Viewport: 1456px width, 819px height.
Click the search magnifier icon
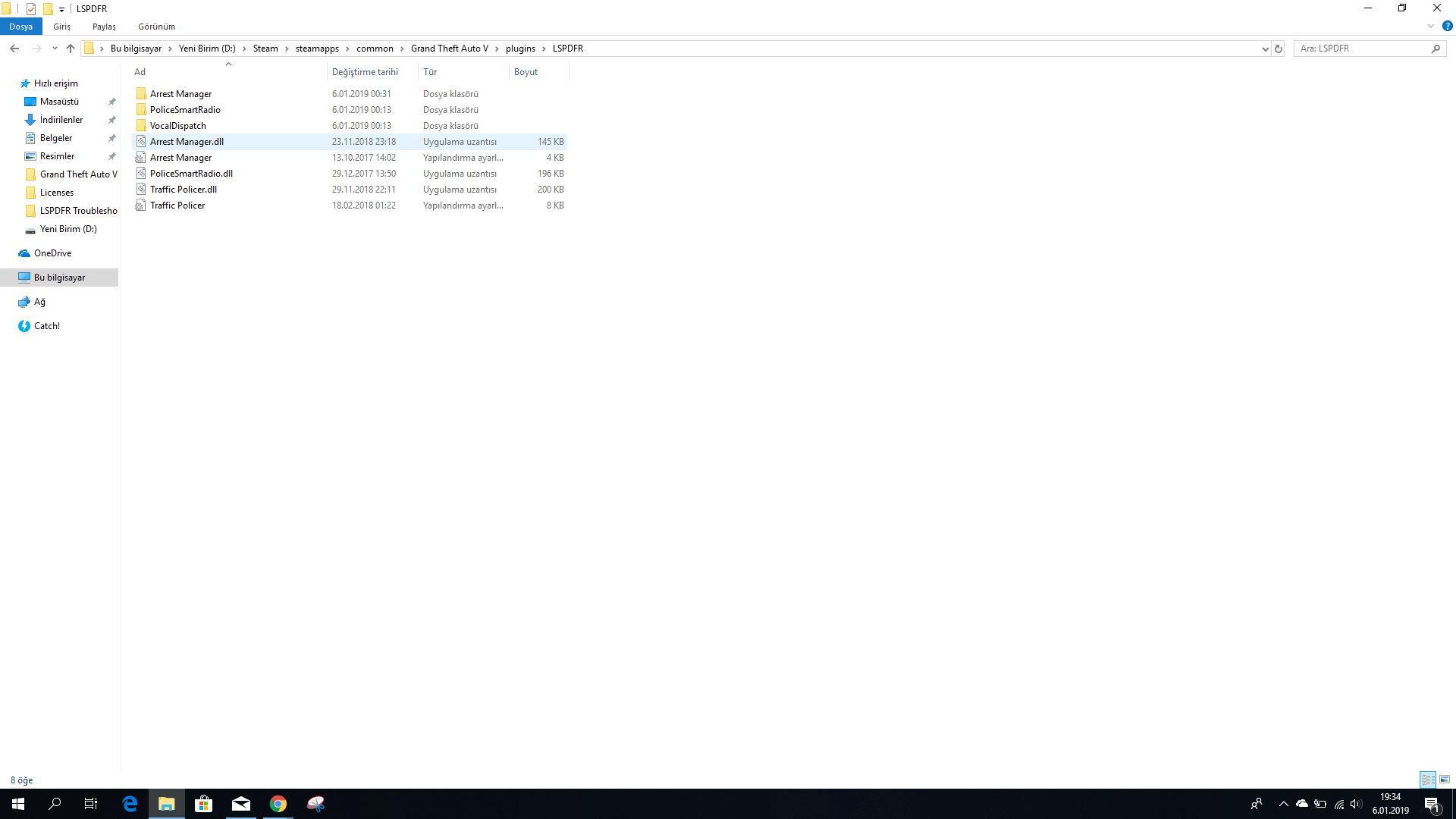[x=1436, y=49]
